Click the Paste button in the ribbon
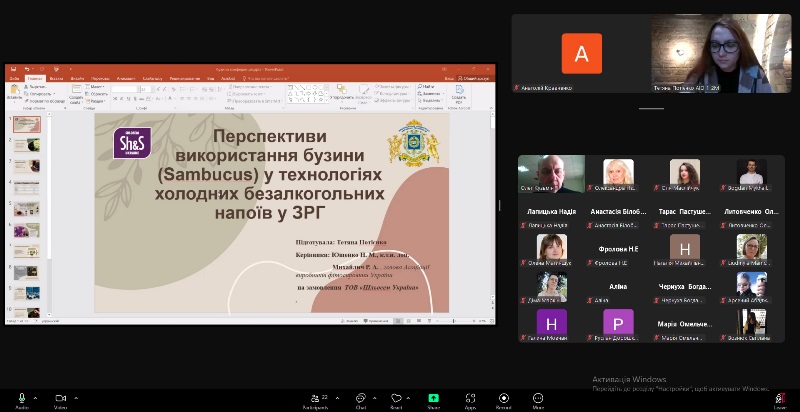Viewport: 800px width, 412px height. [14, 92]
